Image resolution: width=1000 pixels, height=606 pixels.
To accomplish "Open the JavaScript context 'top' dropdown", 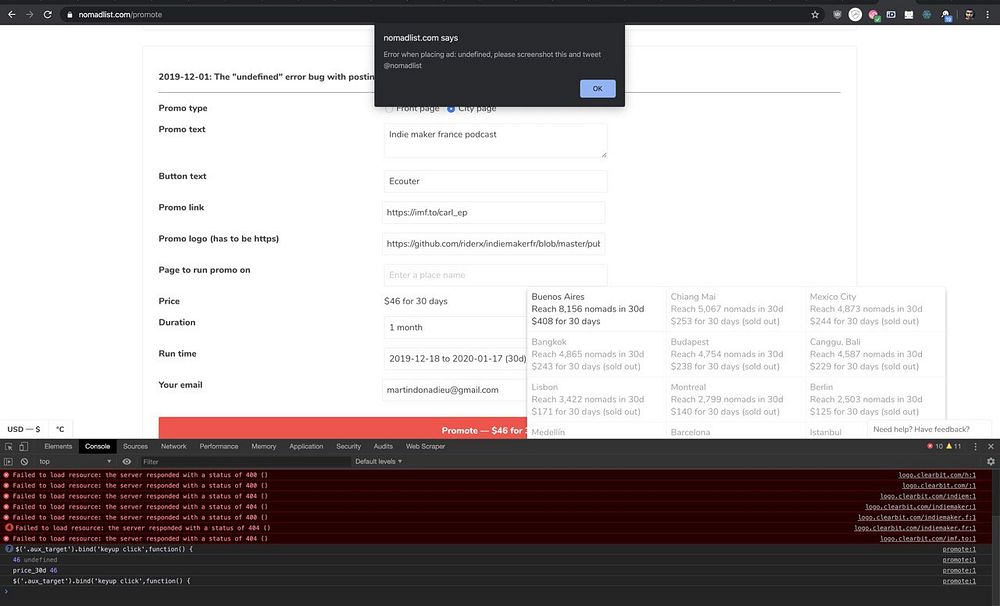I will [x=75, y=461].
